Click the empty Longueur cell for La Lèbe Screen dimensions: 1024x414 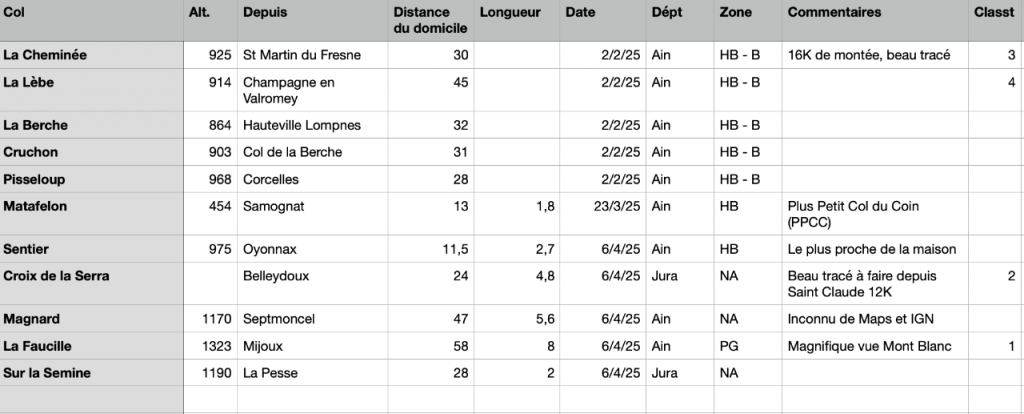[517, 90]
